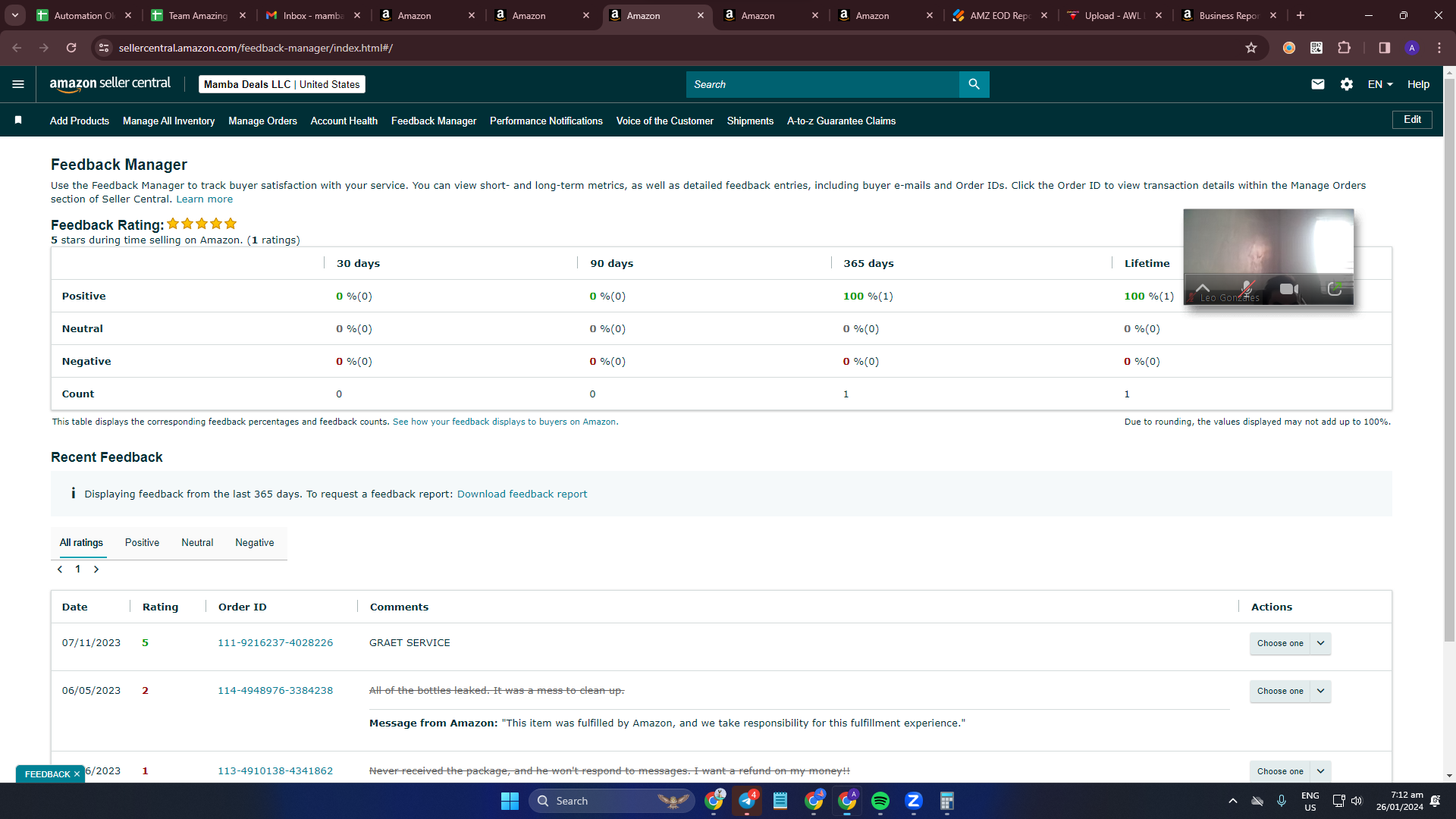Click the Chrome profile avatar
This screenshot has width=1456, height=819.
tap(1412, 48)
